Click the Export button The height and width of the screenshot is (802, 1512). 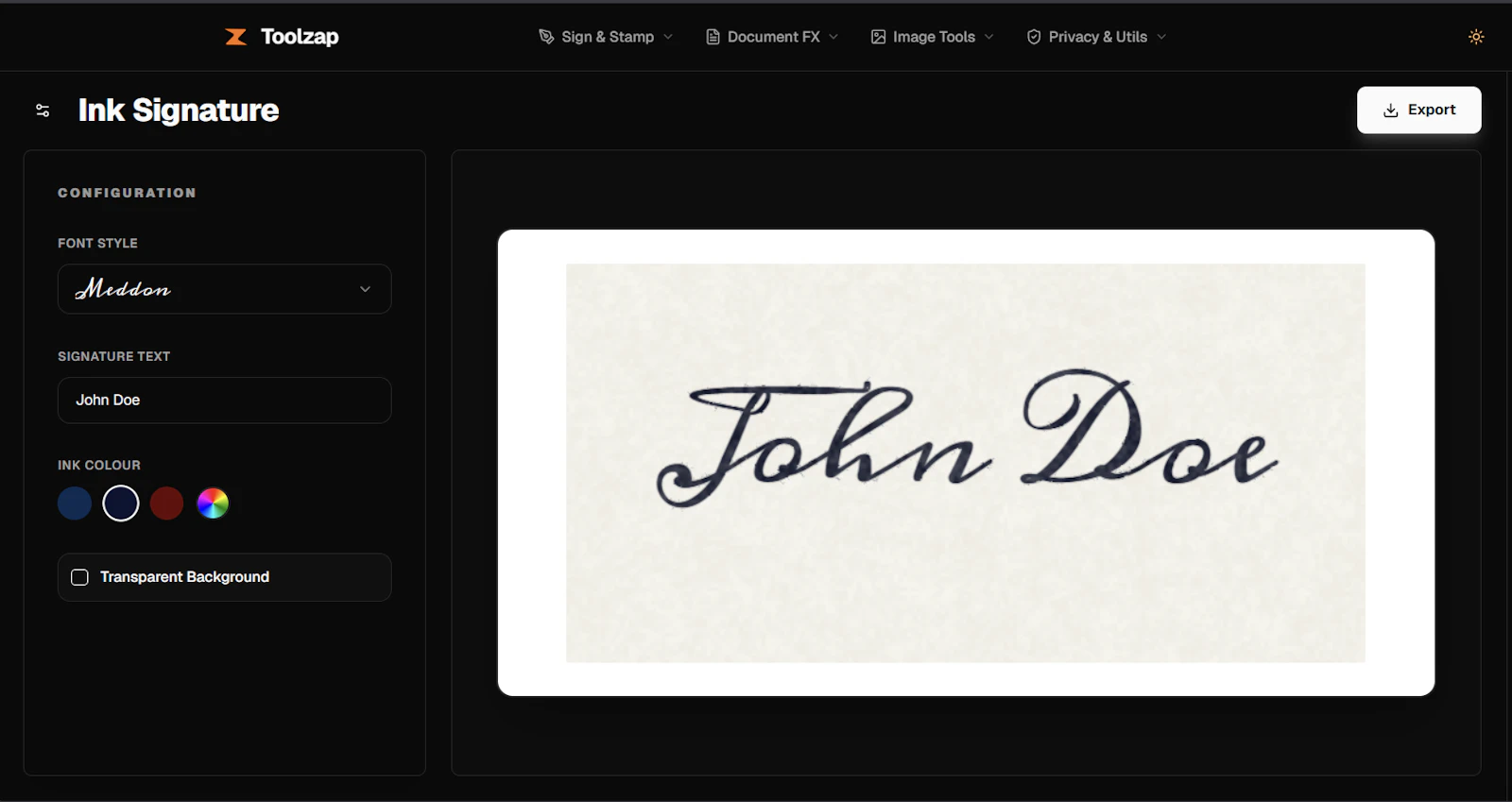pos(1418,110)
